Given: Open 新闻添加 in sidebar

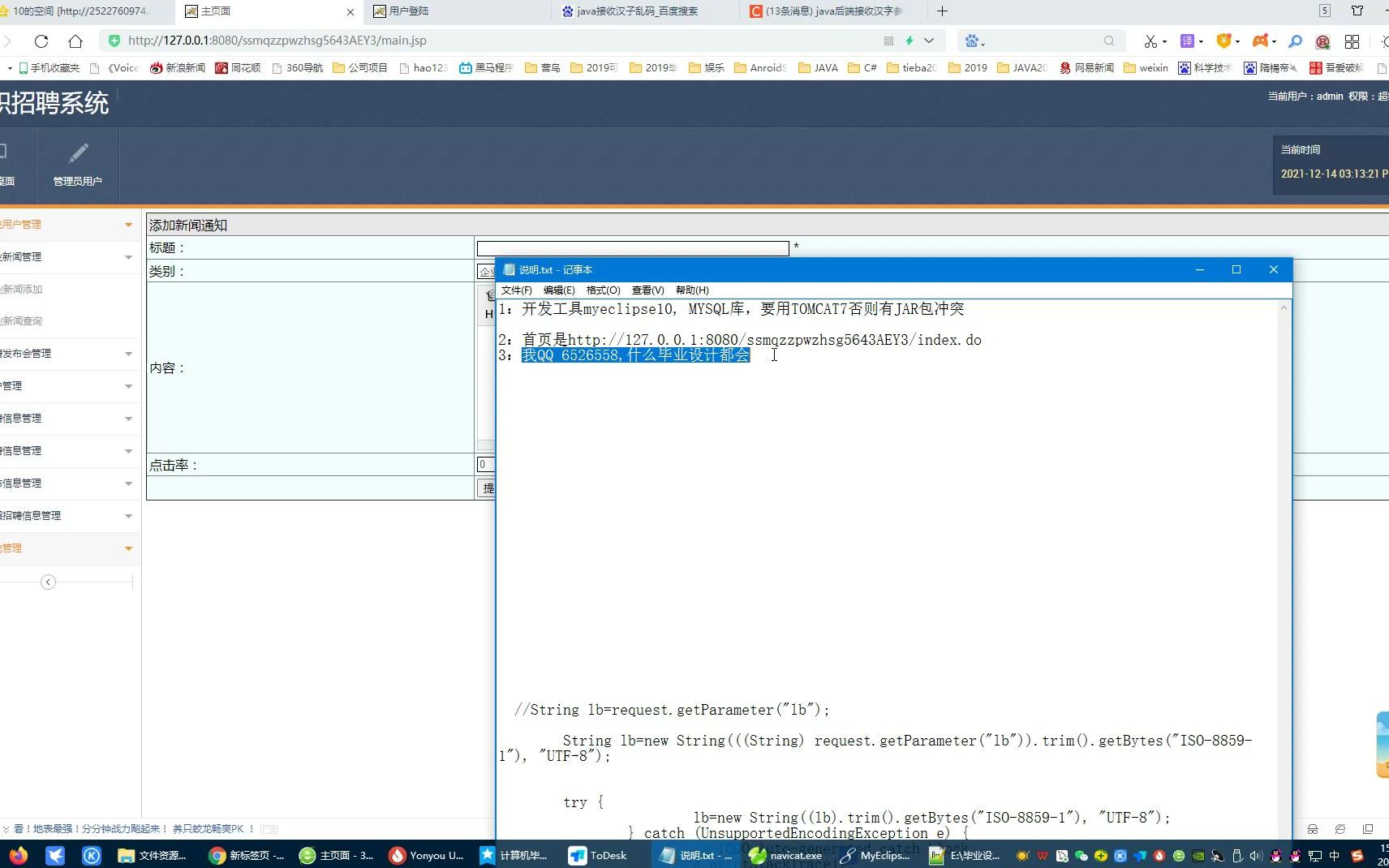Looking at the screenshot, I should (22, 290).
